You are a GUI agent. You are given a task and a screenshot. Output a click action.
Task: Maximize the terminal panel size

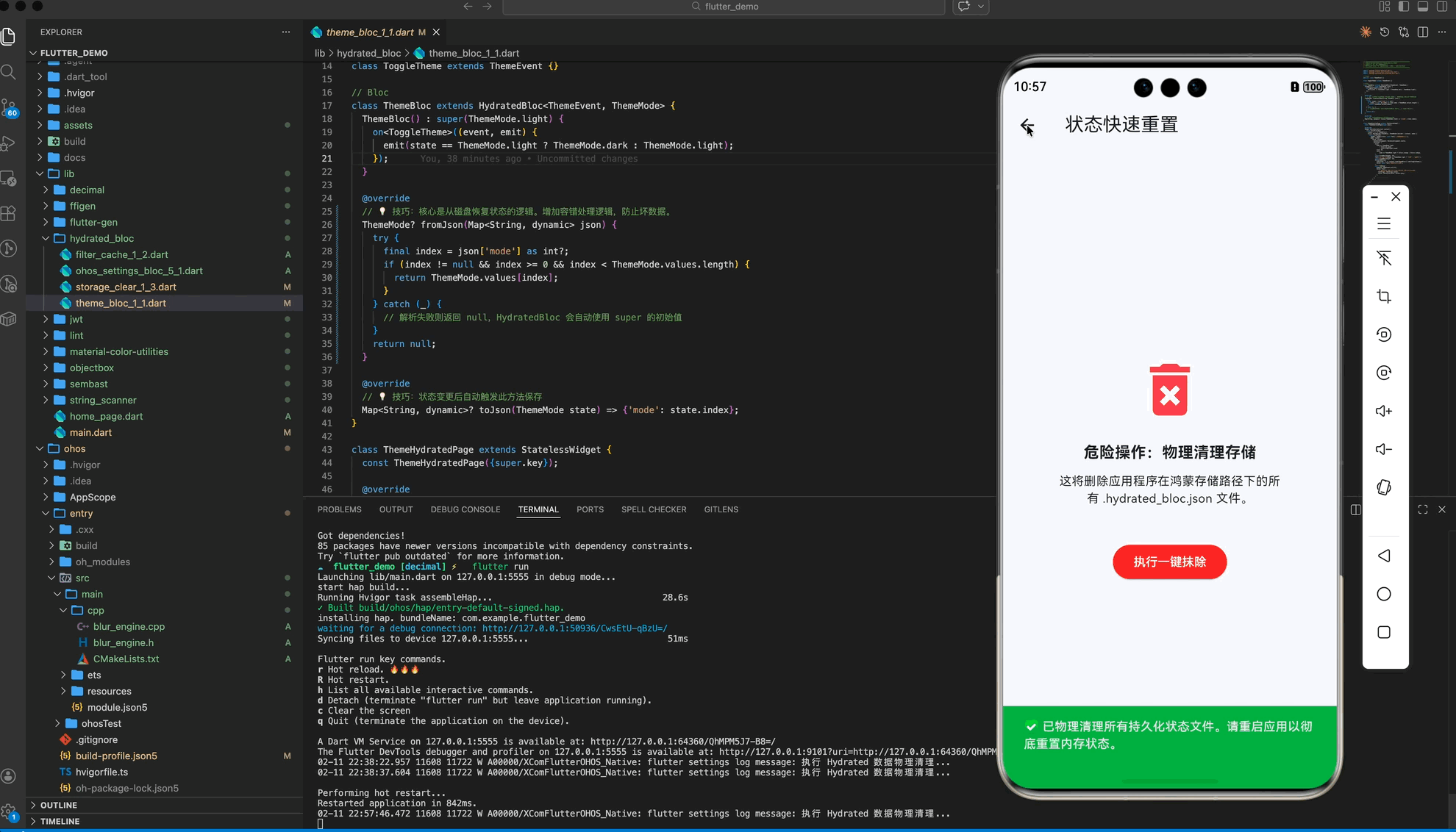click(1422, 509)
